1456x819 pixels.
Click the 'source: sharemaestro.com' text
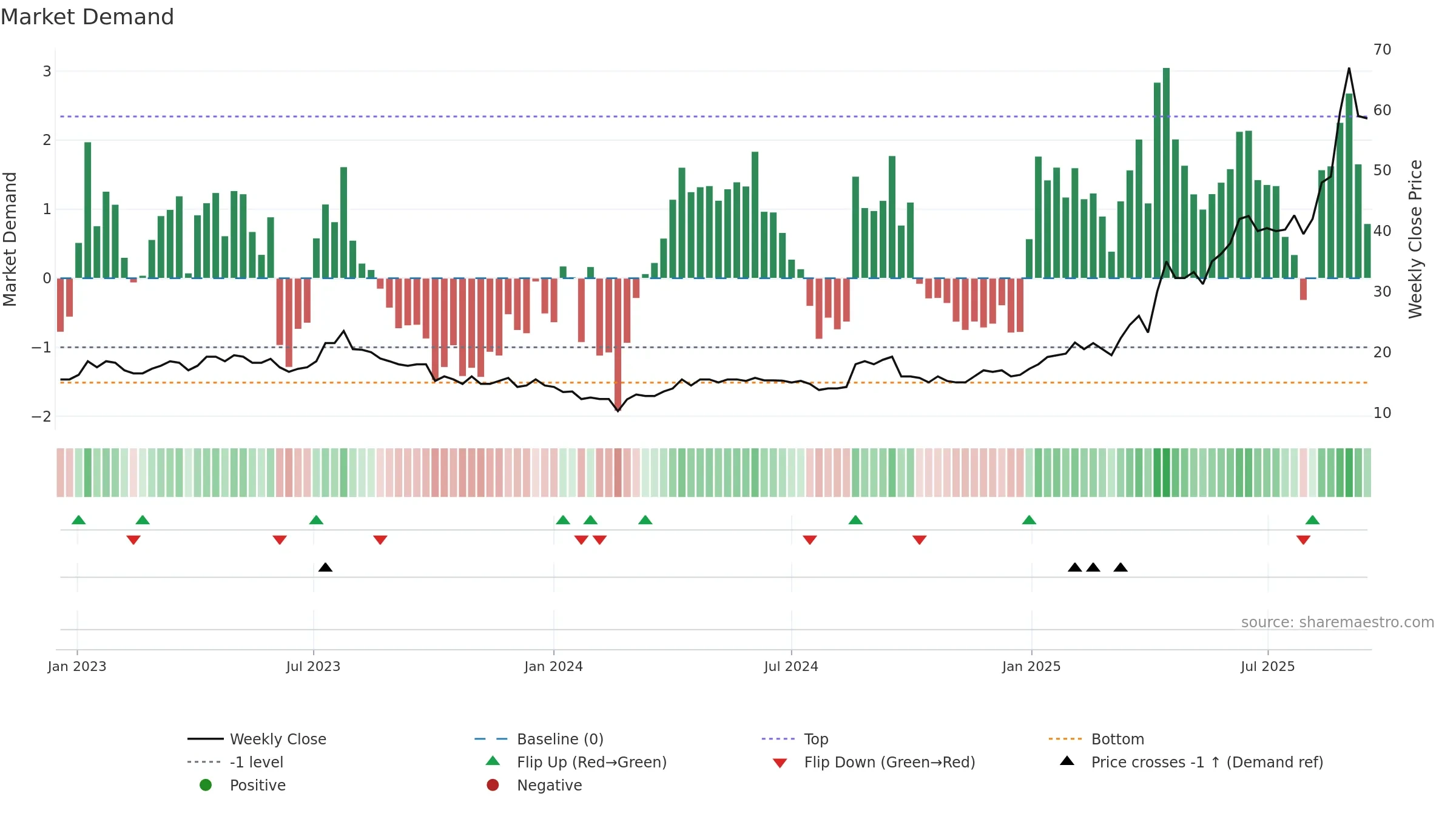(x=1338, y=622)
